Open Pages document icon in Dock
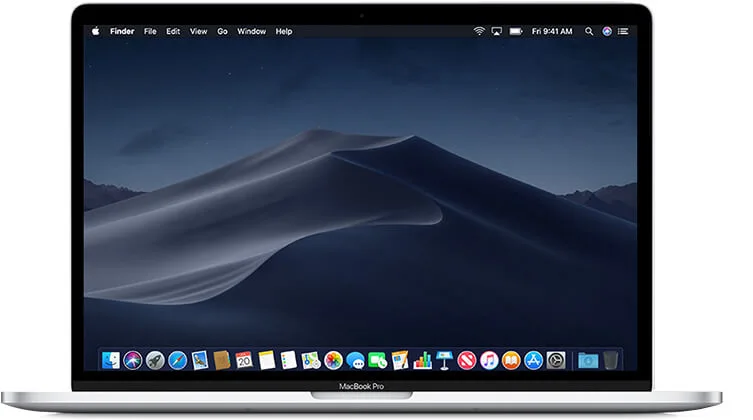 pyautogui.click(x=400, y=360)
